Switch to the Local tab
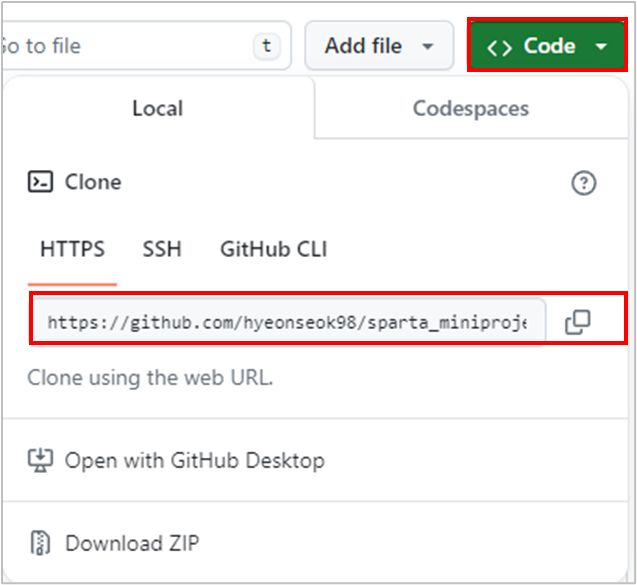This screenshot has height=585, width=637. coord(158,108)
